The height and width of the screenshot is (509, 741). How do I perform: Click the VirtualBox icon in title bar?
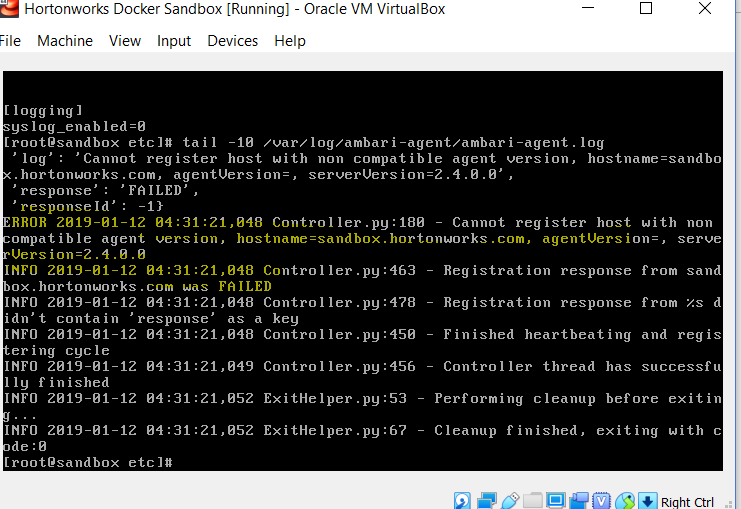pos(9,9)
